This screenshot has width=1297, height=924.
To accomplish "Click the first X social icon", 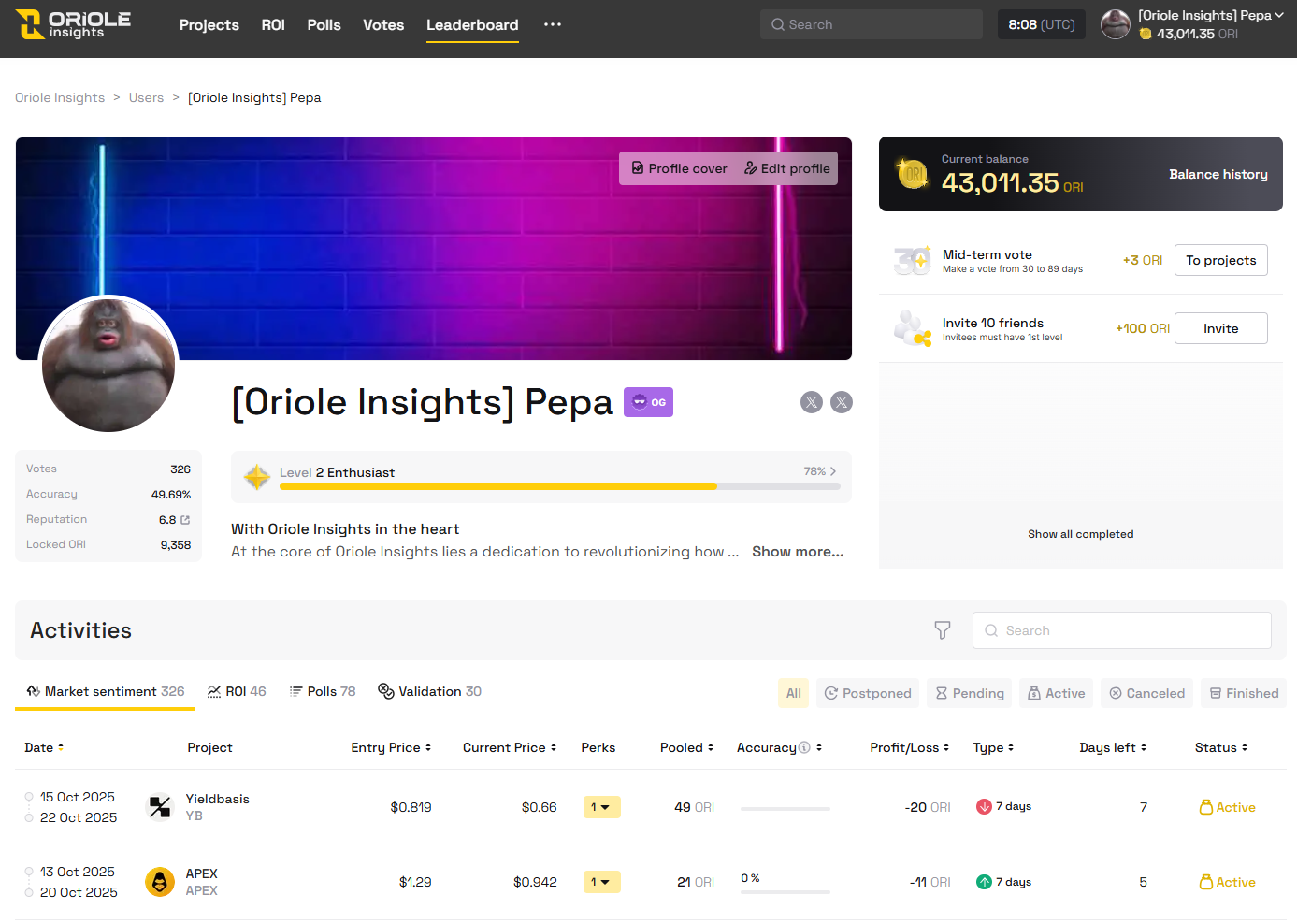I will (x=812, y=402).
